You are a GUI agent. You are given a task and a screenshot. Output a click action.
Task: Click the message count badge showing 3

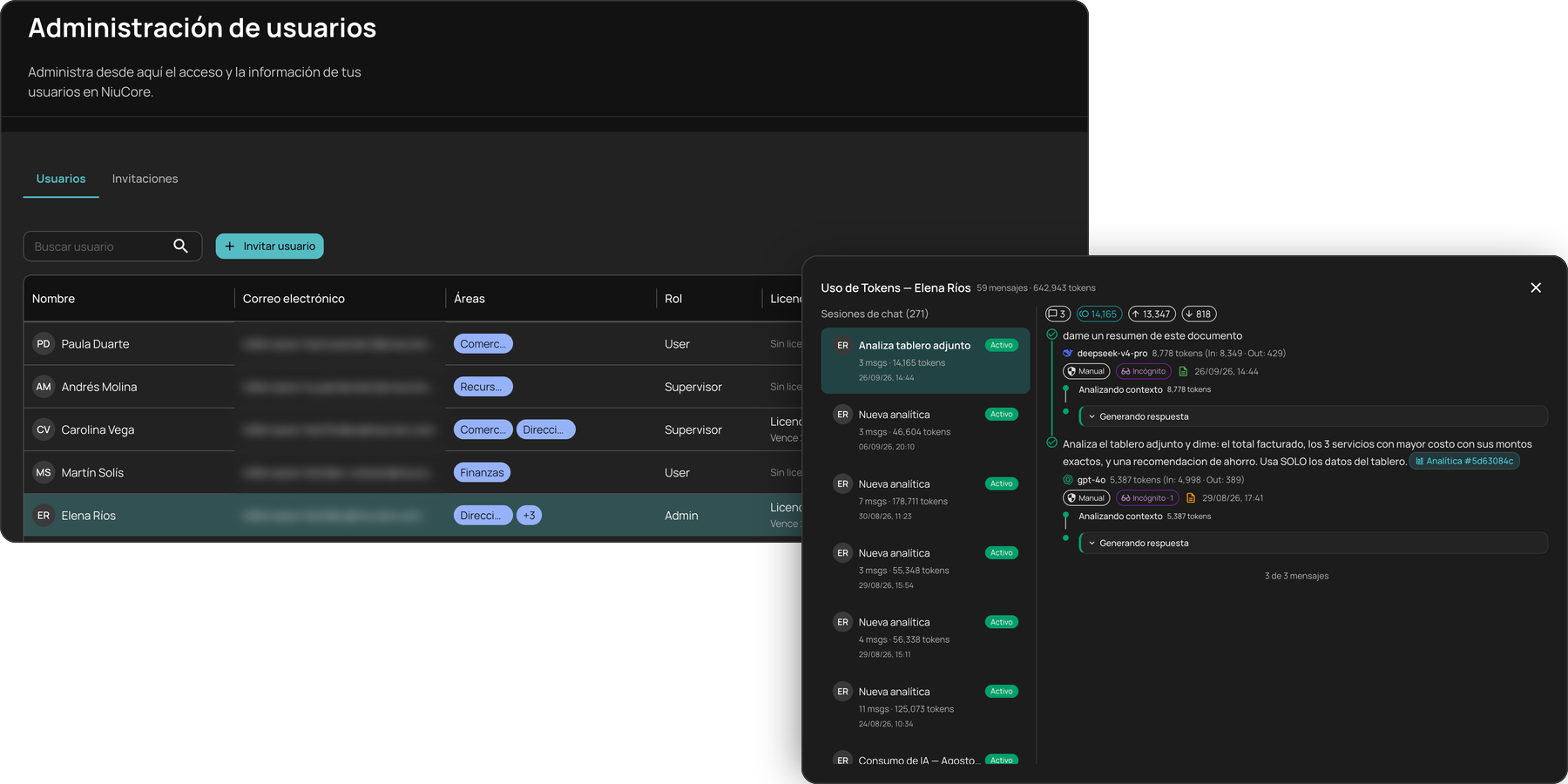(x=1058, y=314)
